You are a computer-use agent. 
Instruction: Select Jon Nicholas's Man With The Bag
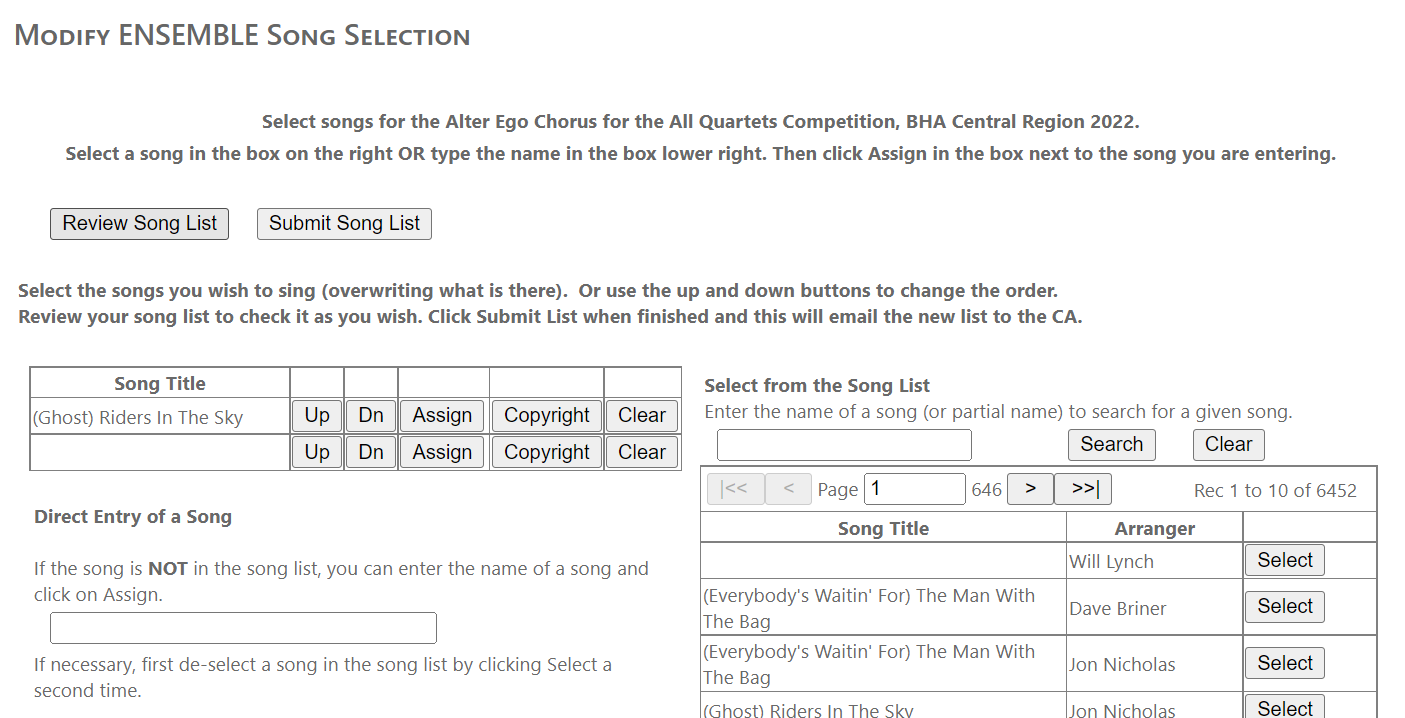coord(1284,663)
